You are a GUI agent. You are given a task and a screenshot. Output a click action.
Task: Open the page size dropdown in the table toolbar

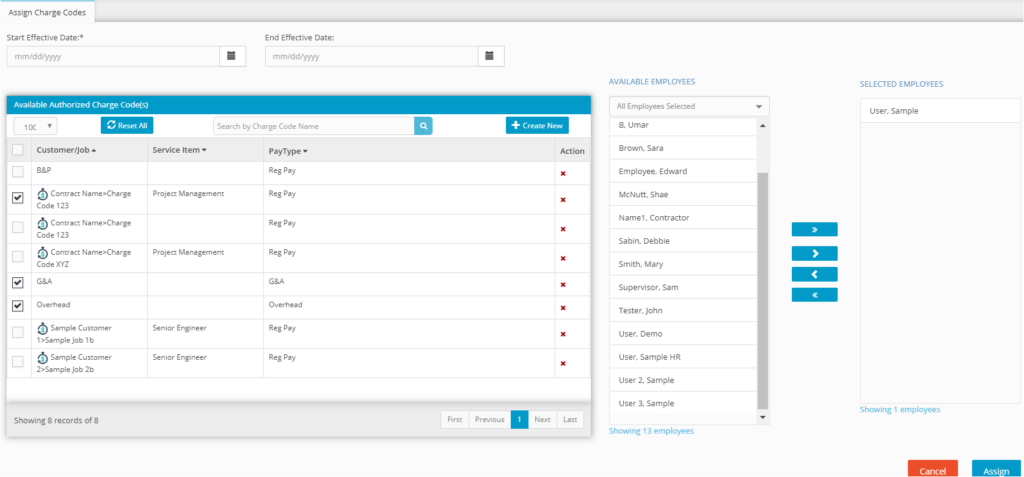click(x=36, y=126)
